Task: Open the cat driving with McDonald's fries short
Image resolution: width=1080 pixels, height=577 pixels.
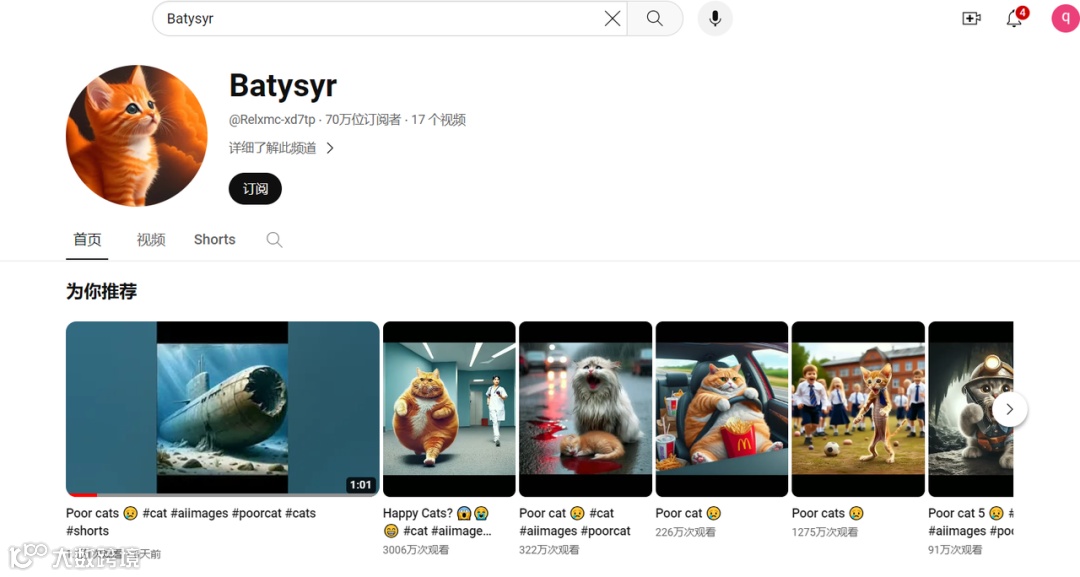Action: pos(722,409)
